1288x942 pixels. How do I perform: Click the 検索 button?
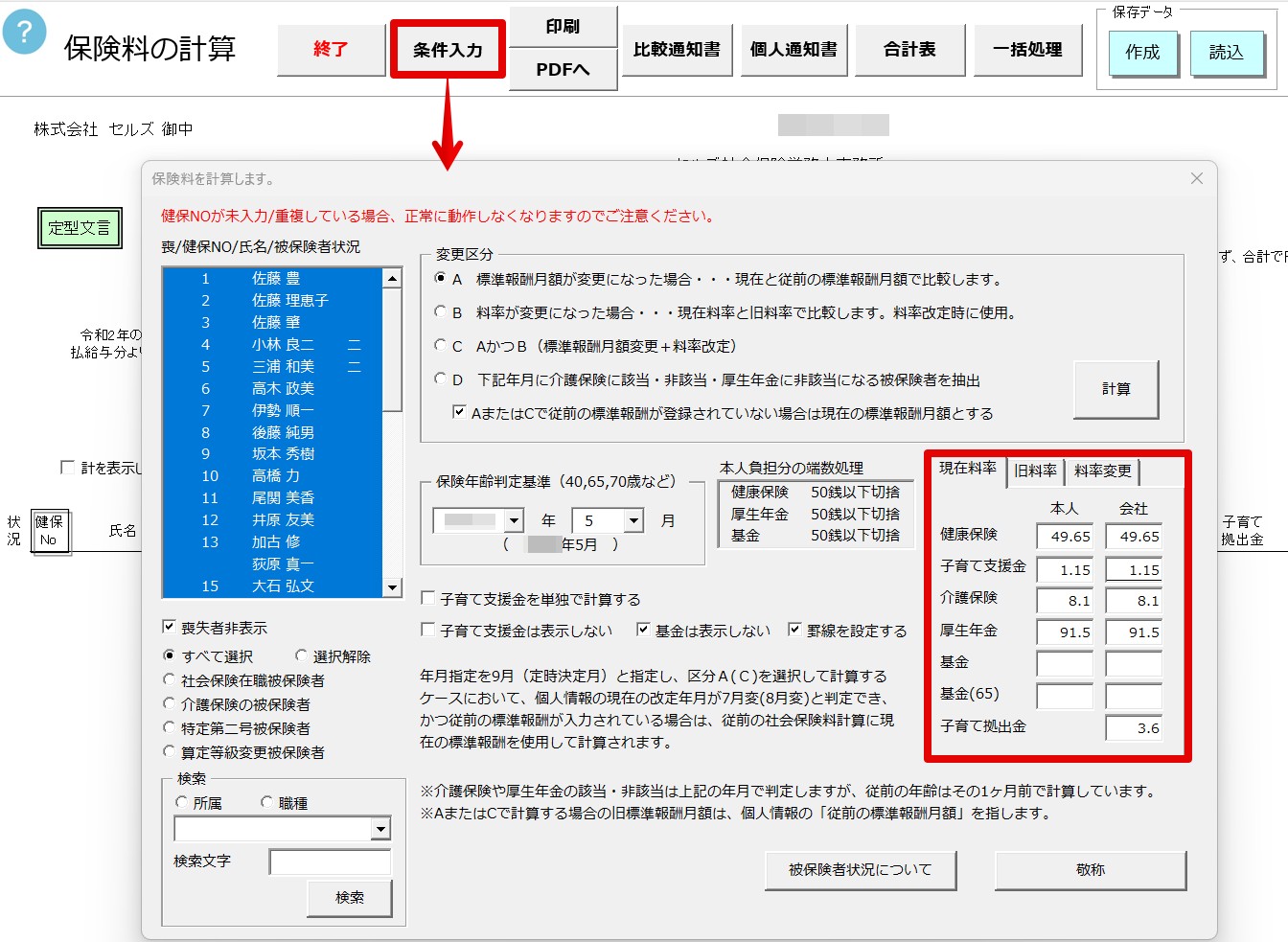(350, 898)
